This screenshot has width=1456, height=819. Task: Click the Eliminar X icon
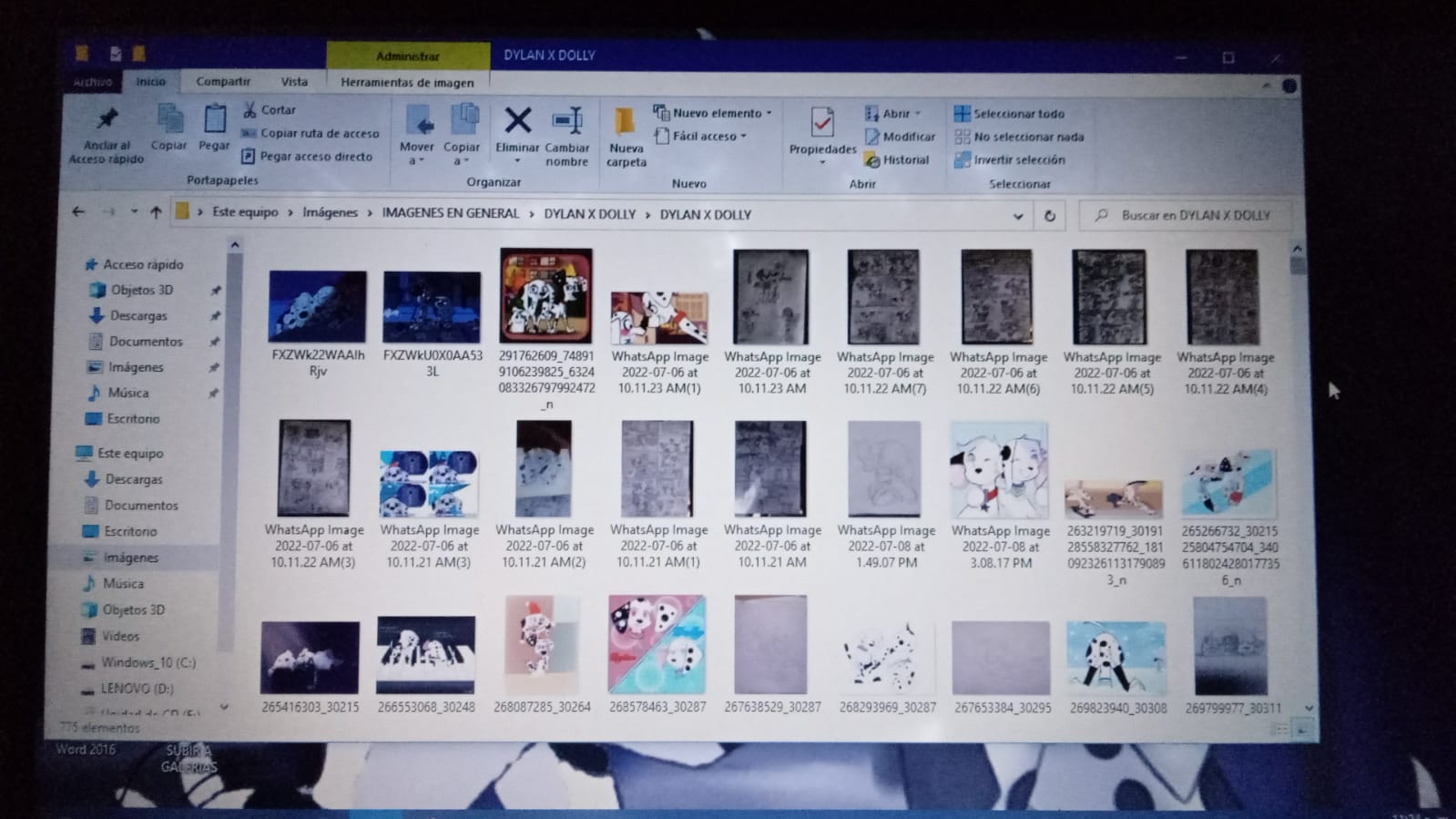coord(517,120)
